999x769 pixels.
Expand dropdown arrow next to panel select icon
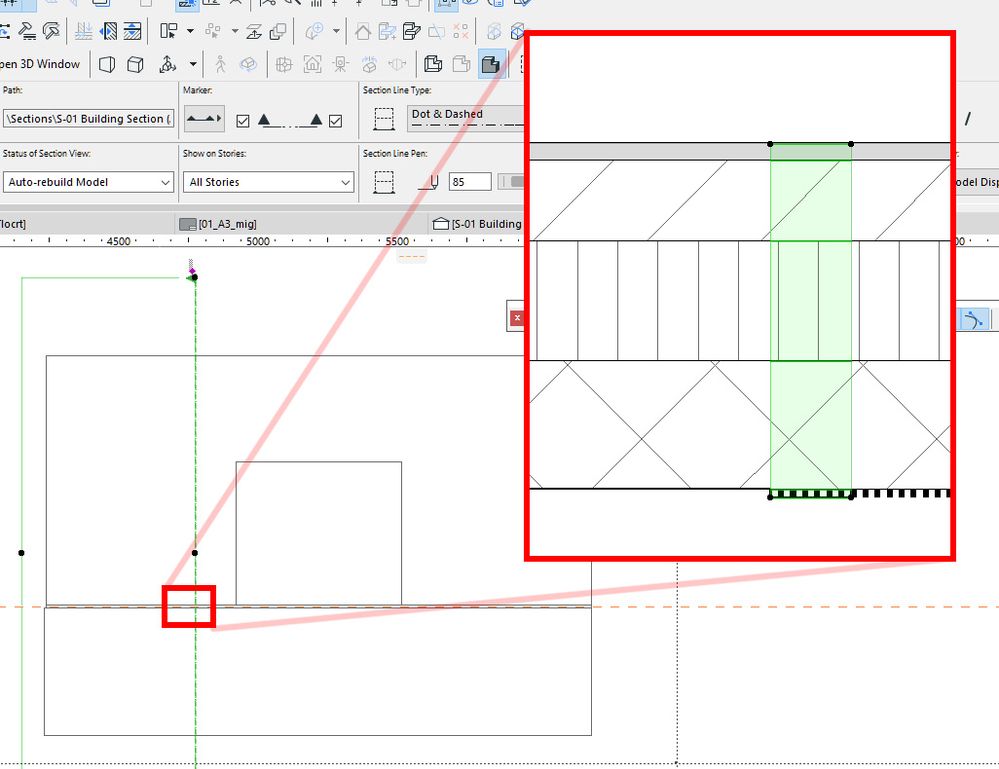[x=190, y=31]
